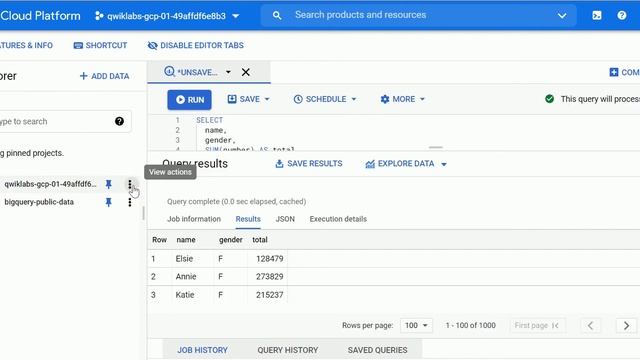Image resolution: width=640 pixels, height=360 pixels.
Task: Open Features & Info link
Action: click(26, 45)
